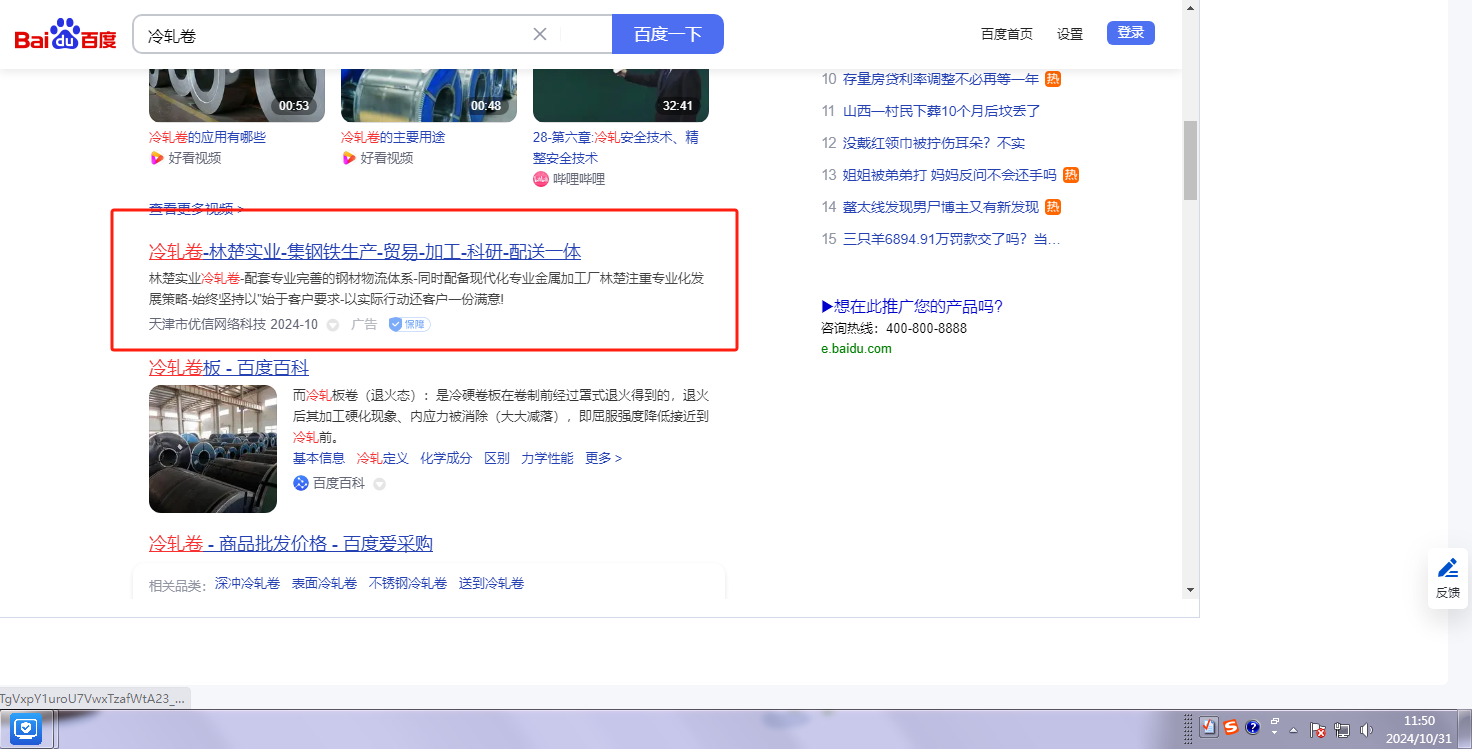Open the 冷轧卷的主要用途 video link
The image size is (1472, 749).
393,137
